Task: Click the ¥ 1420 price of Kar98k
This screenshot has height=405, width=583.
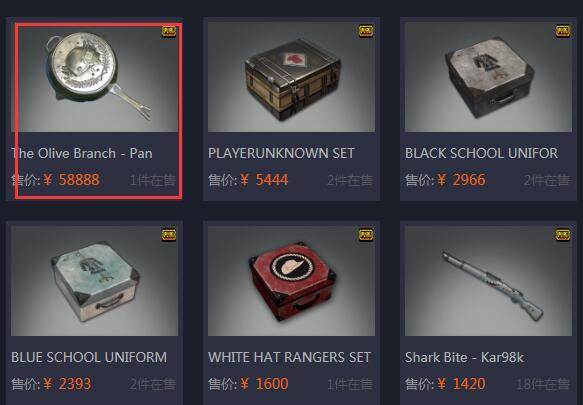Action: 461,384
